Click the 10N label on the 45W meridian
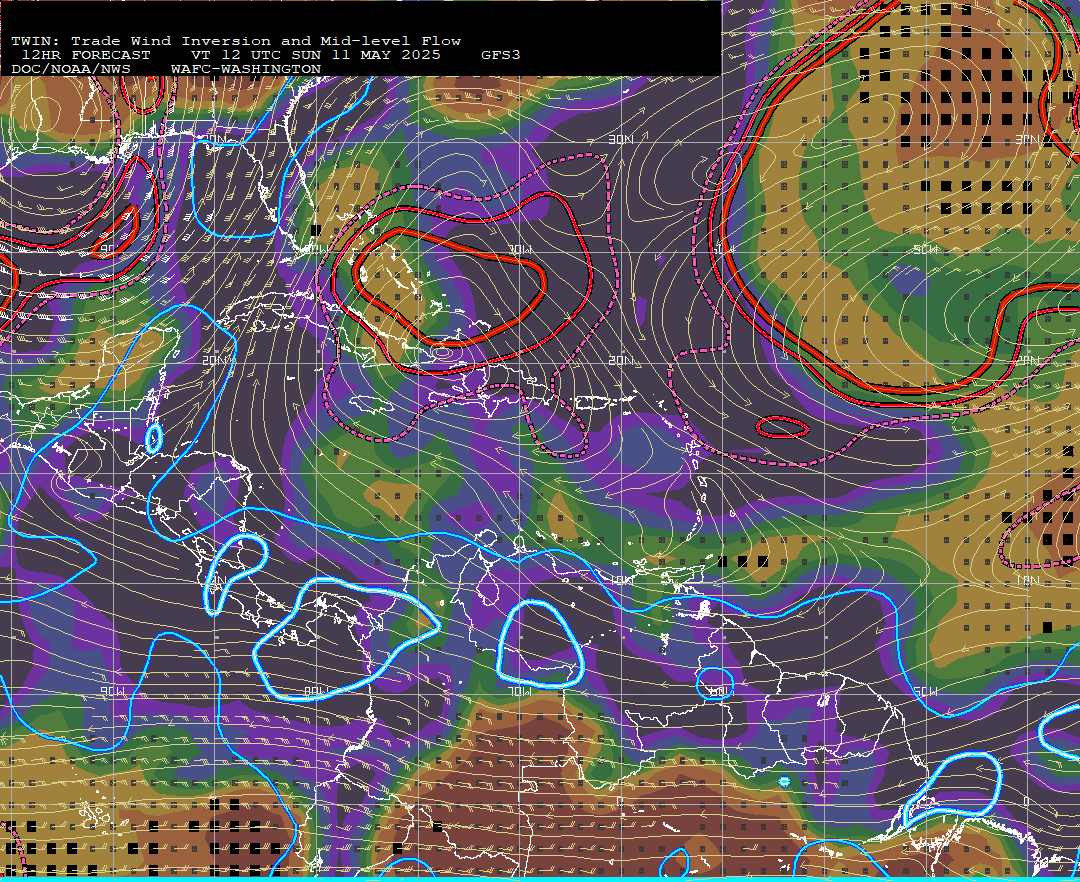 pos(1028,581)
